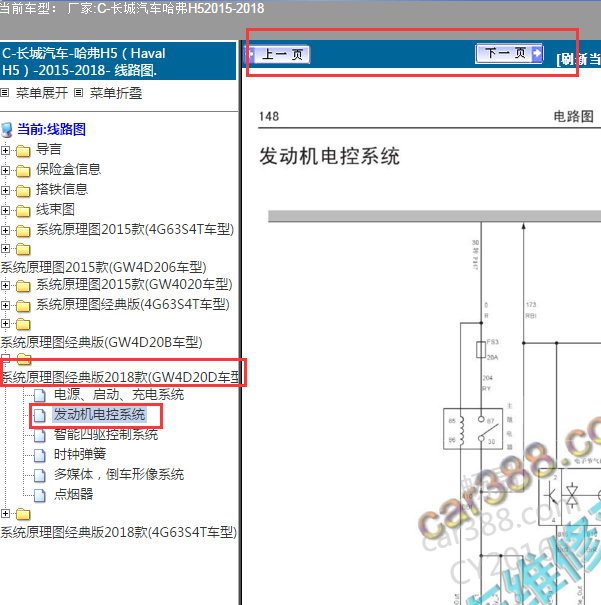
Task: Open the 保险盒信息 tree entry
Action: [x=68, y=169]
